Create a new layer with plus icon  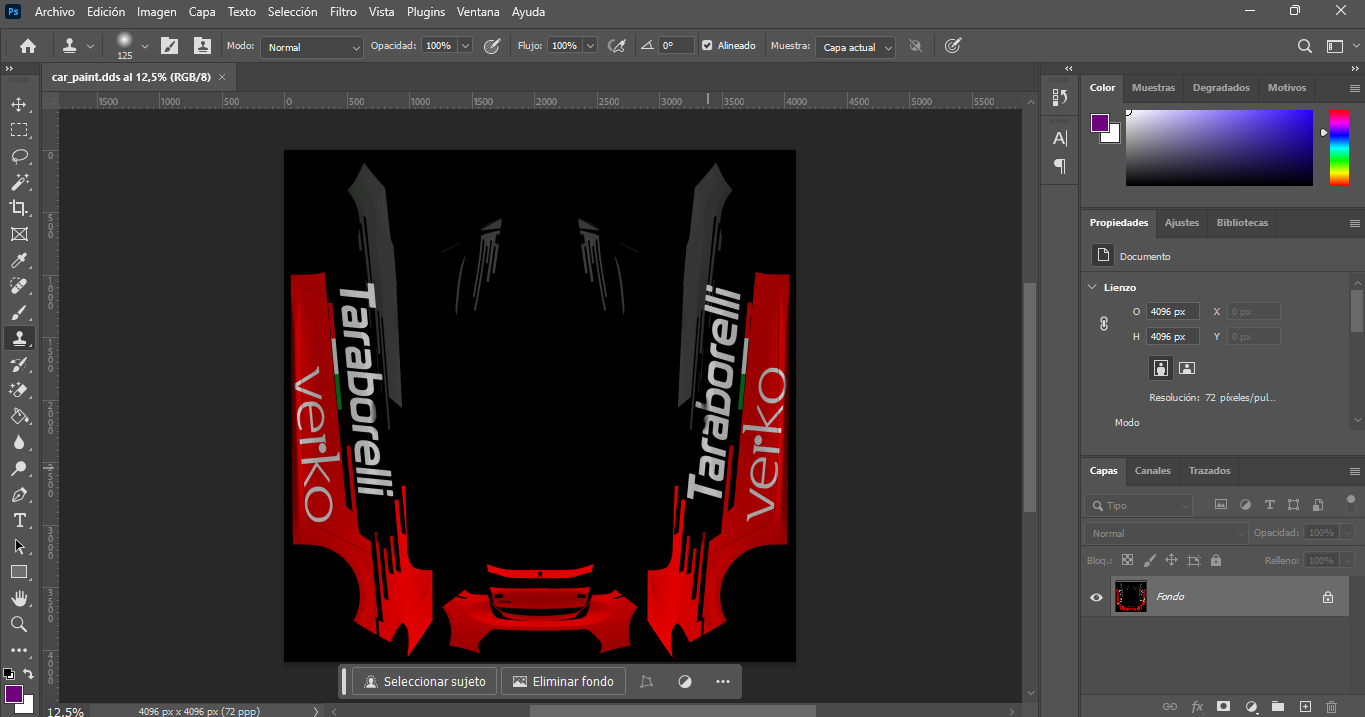[1304, 706]
